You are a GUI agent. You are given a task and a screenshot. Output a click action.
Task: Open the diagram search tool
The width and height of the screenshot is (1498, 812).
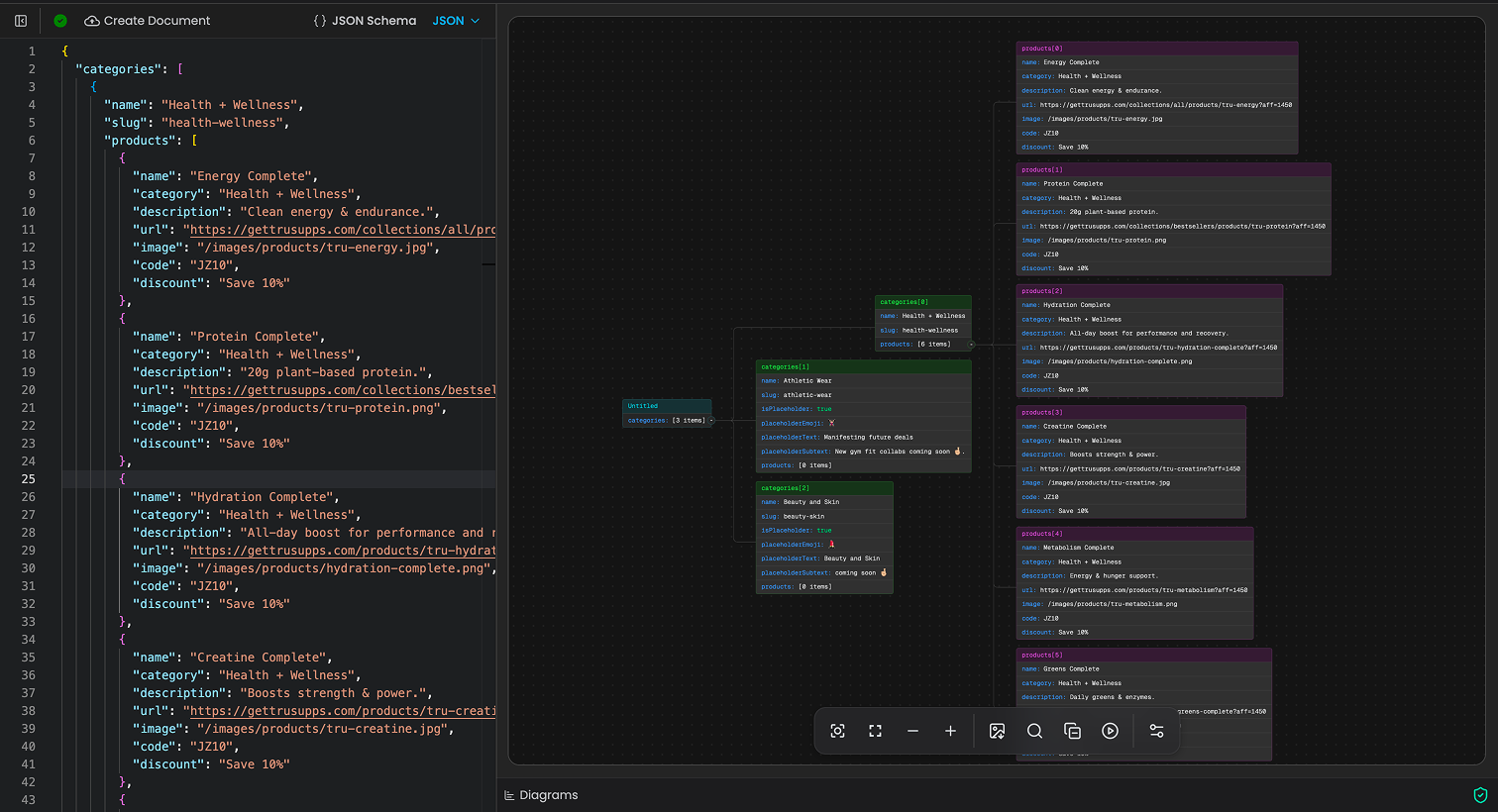[x=1034, y=731]
